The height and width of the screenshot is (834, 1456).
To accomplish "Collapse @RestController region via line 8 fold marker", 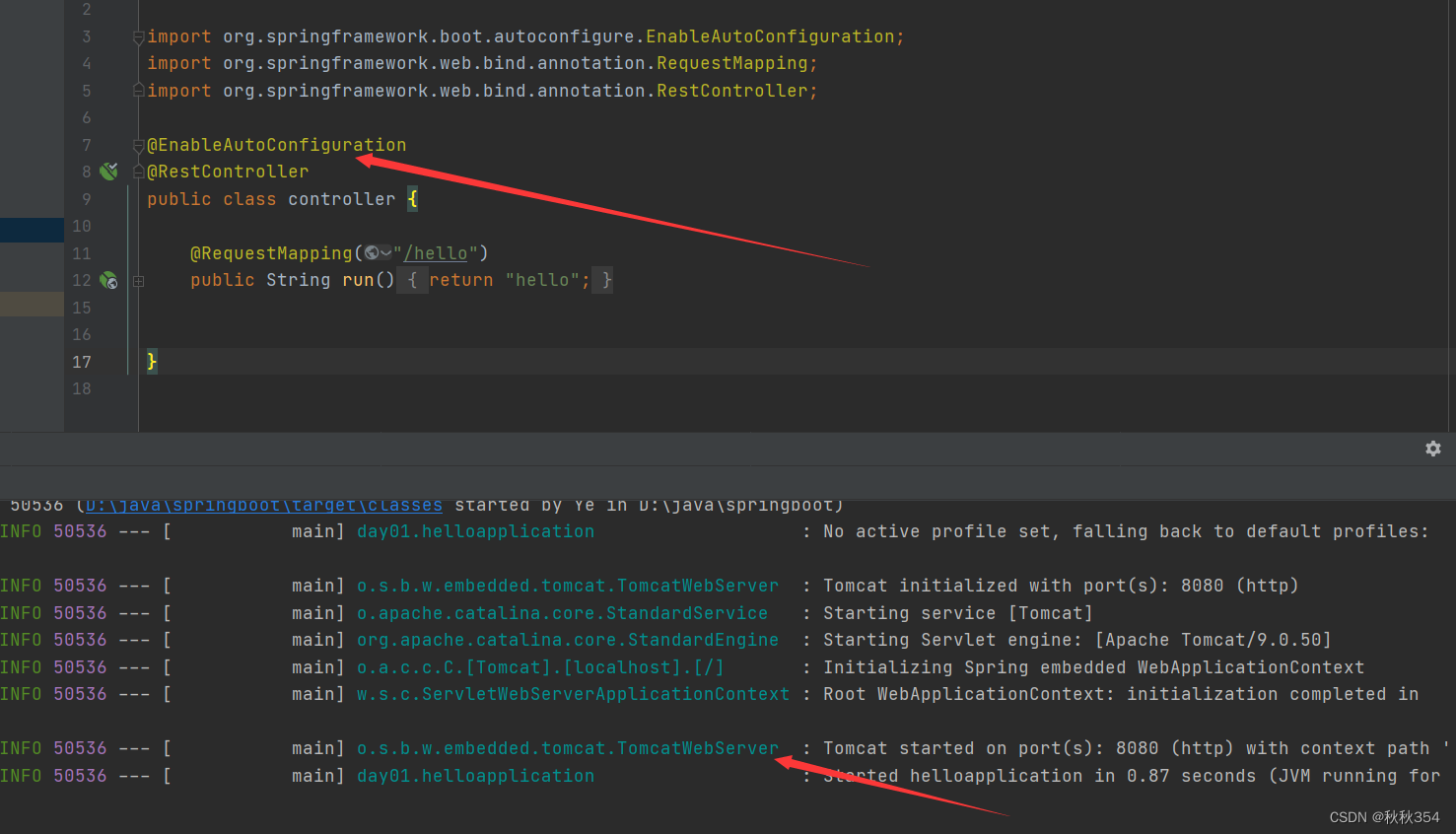I will (x=138, y=171).
